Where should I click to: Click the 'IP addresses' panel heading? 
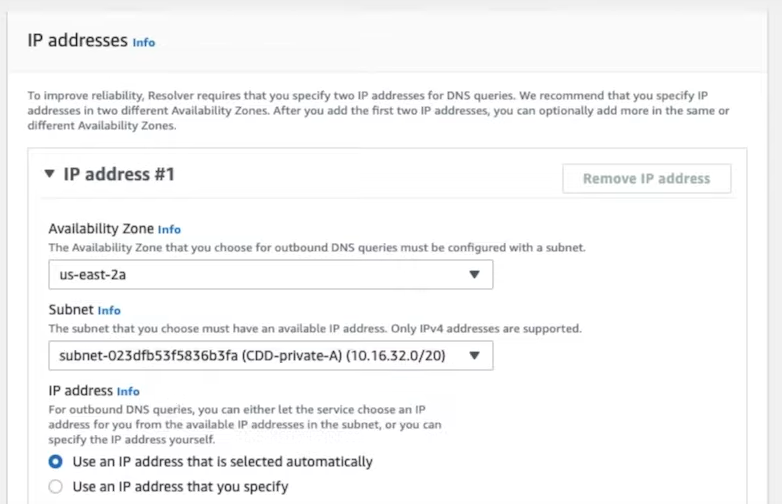[77, 40]
